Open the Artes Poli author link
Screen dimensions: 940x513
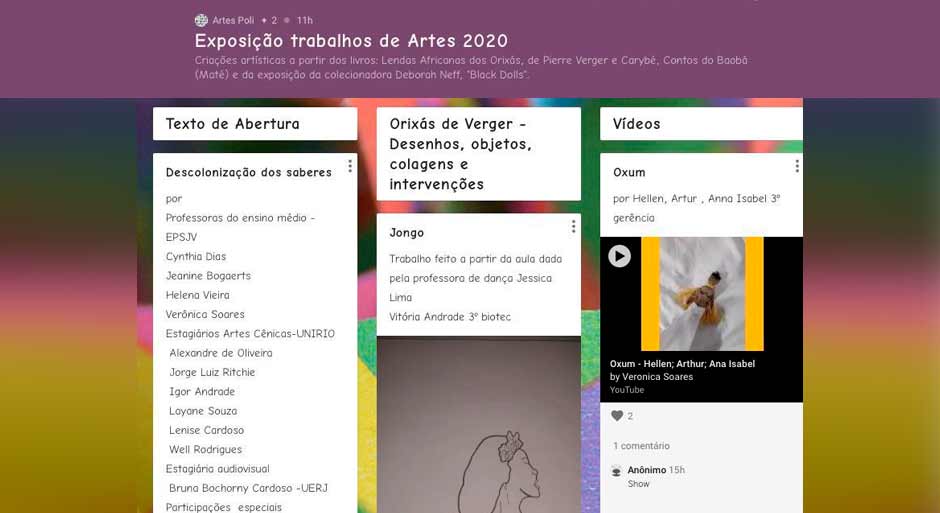tap(233, 20)
